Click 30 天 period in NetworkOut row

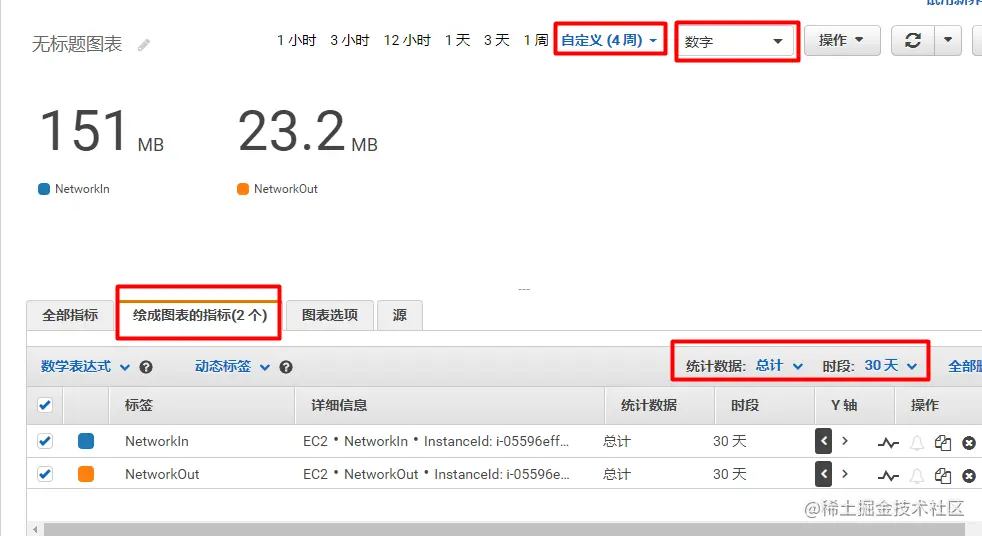[x=730, y=474]
